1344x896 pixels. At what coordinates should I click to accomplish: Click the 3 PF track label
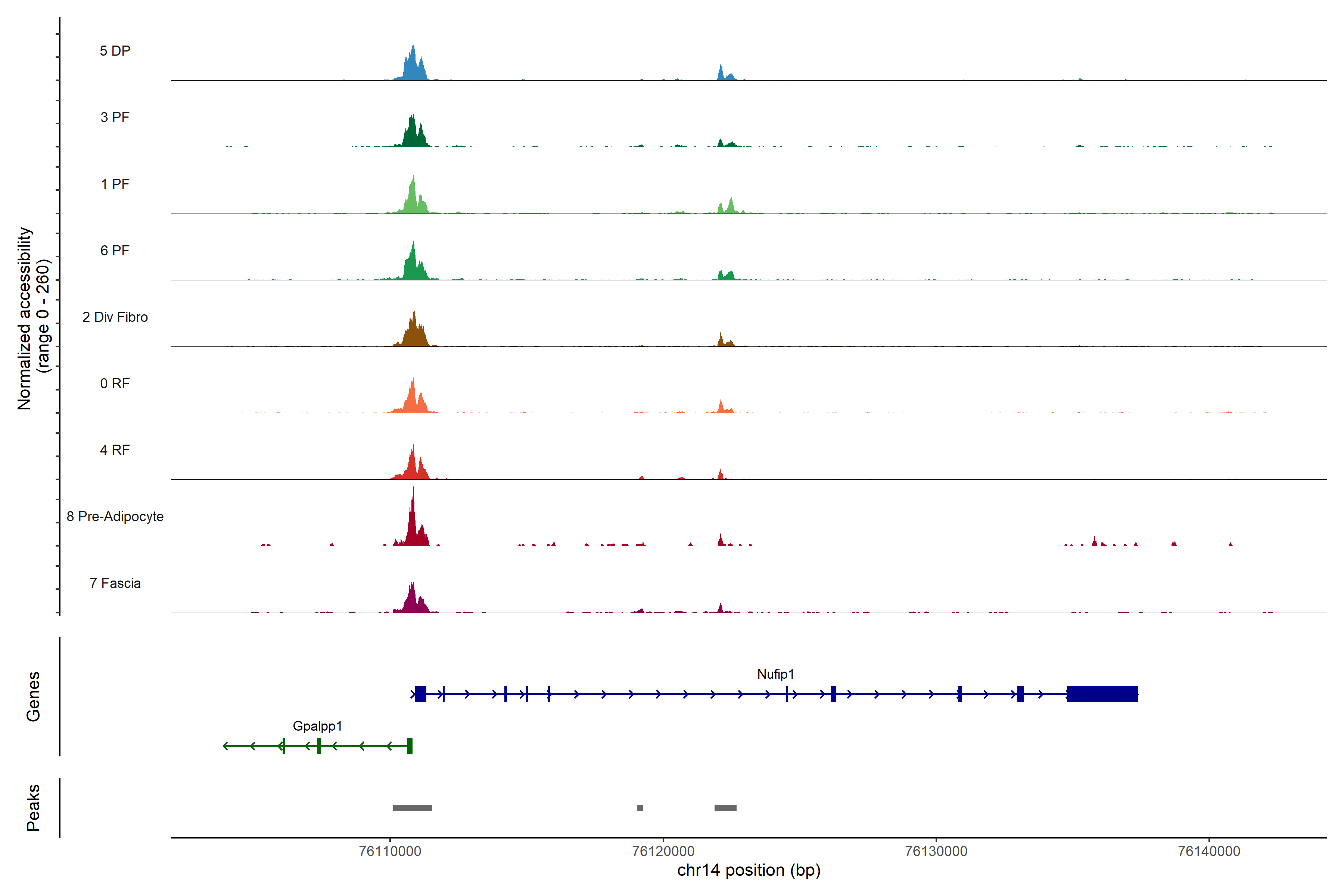tap(115, 117)
